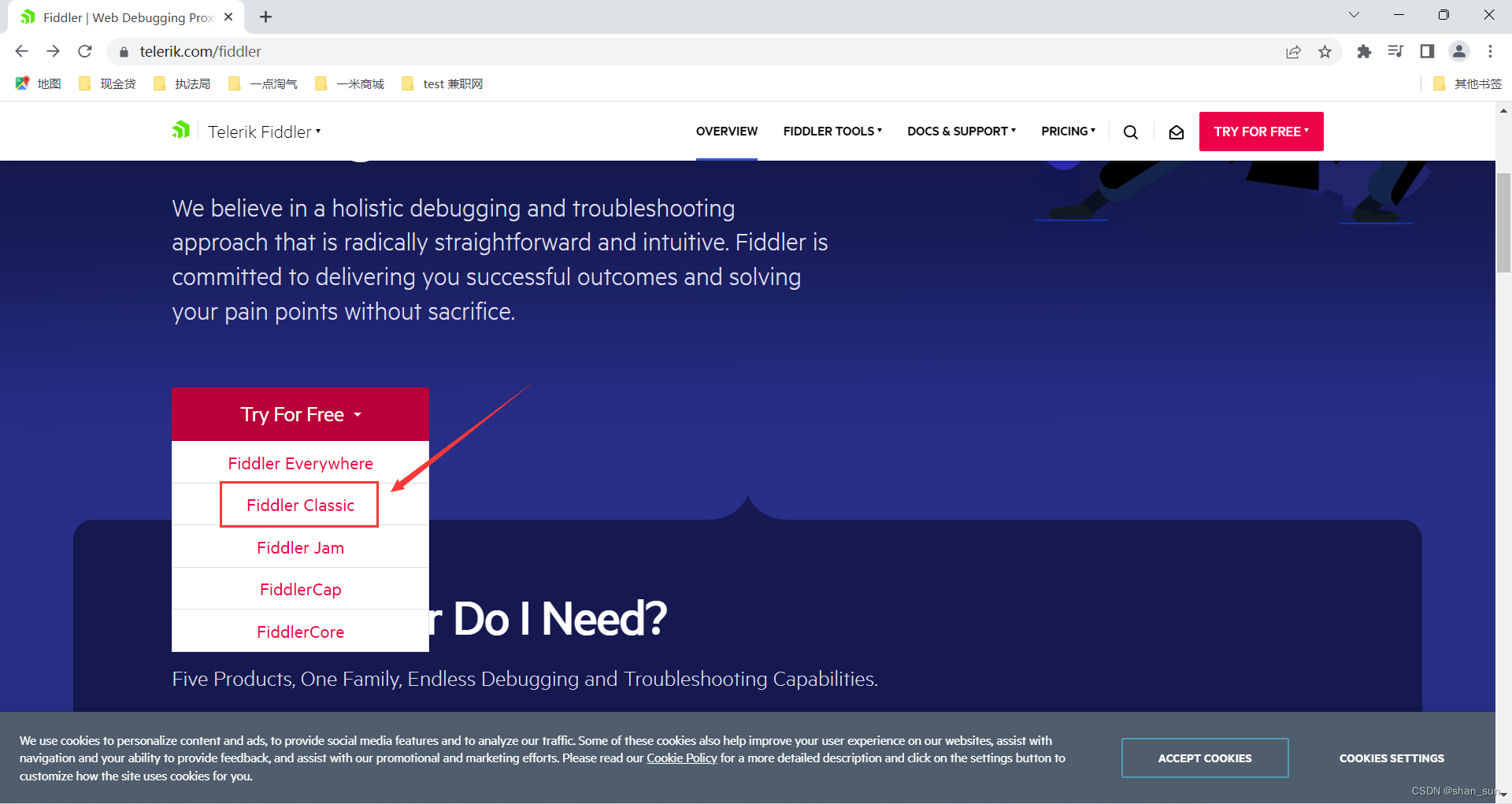Open the Cookie Policy link
Viewport: 1512px width, 804px height.
pos(682,758)
